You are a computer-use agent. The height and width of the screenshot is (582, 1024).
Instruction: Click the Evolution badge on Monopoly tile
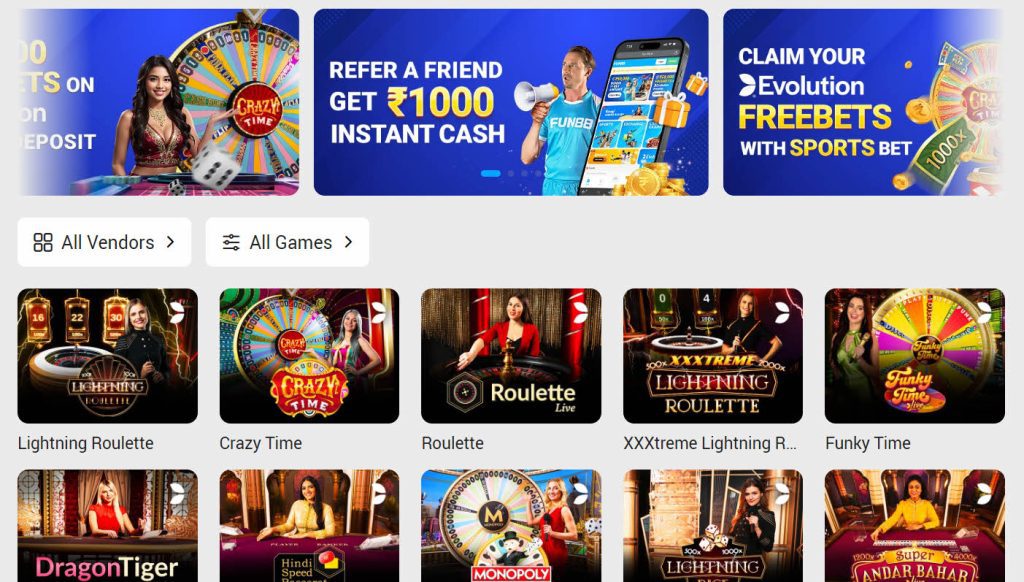pos(580,493)
